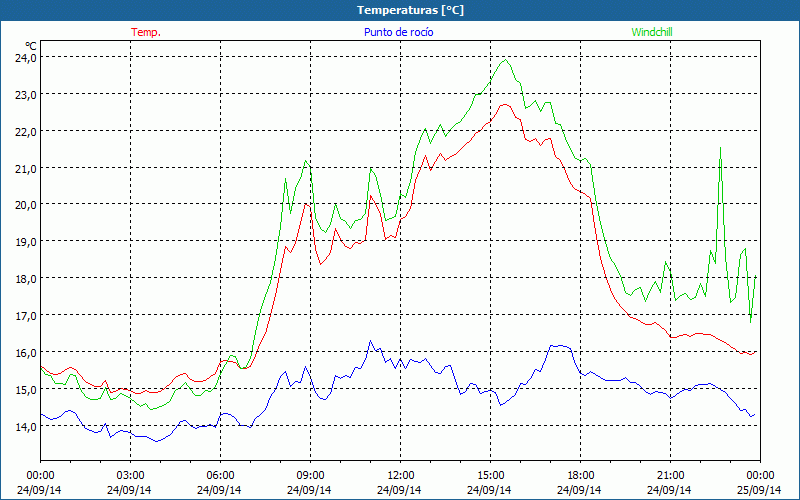Click the 21,0 y-axis value

tap(26, 168)
